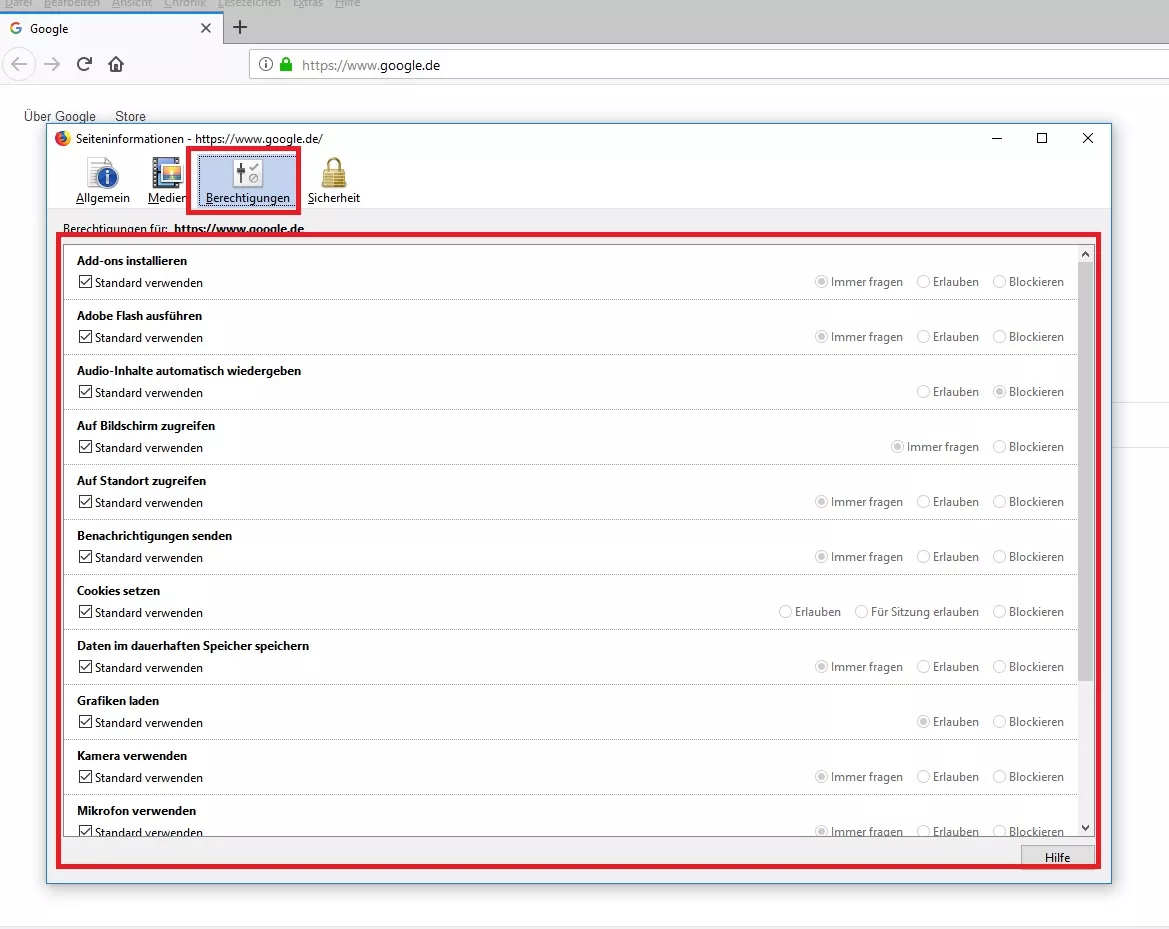Viewport: 1169px width, 929px height.
Task: Click the permissions list scrollbar thumb
Action: pyautogui.click(x=1086, y=471)
